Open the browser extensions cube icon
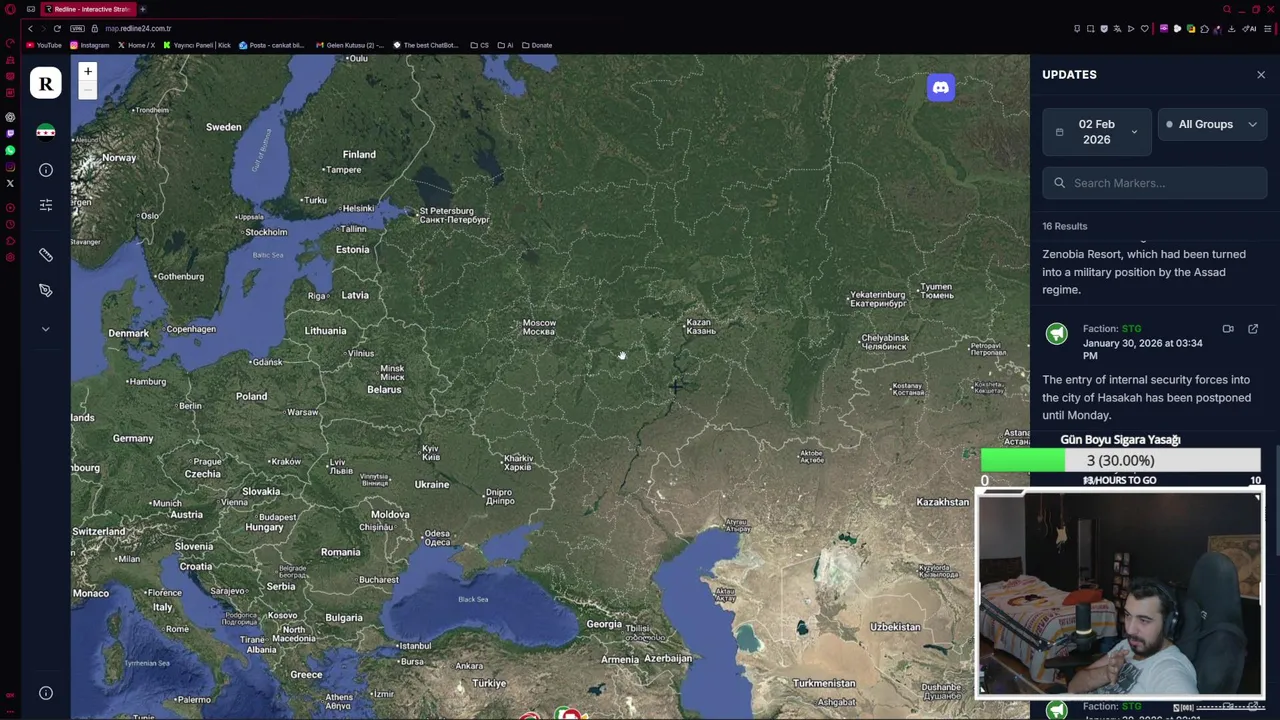The image size is (1280, 720). point(1204,28)
